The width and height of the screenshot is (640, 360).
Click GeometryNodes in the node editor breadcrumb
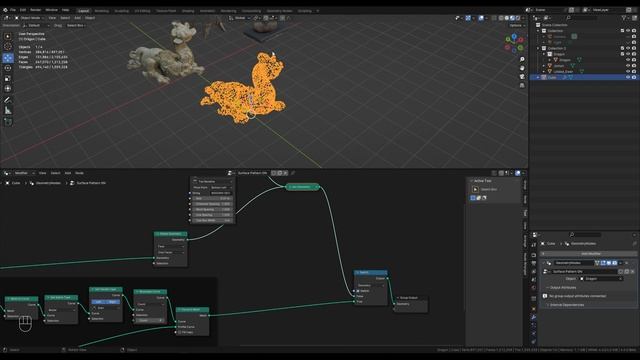(48, 183)
